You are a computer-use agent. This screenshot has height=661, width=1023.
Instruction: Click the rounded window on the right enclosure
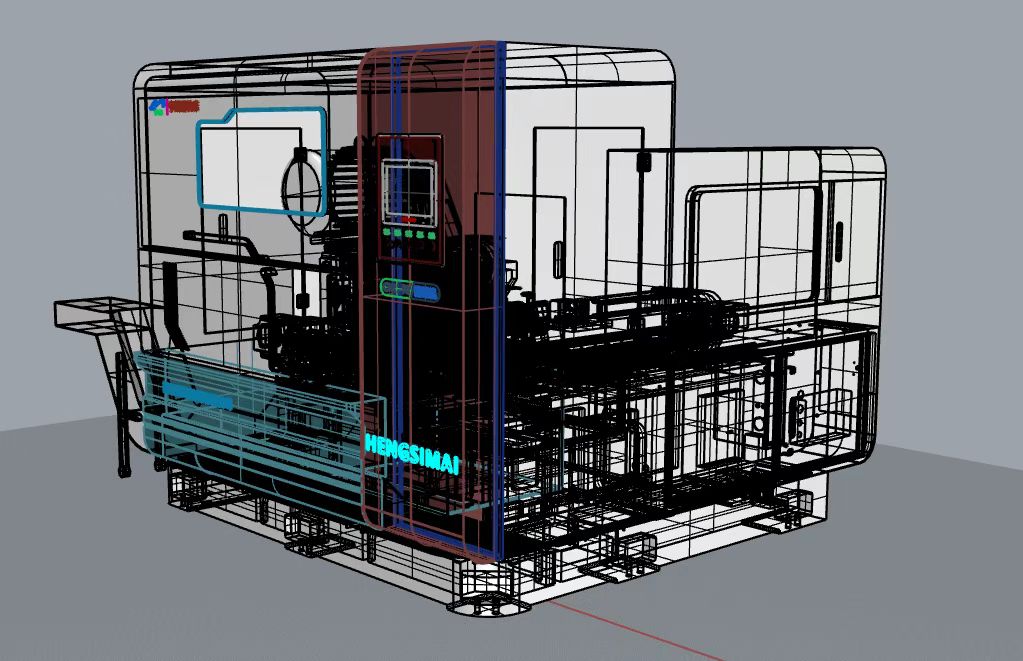[x=750, y=240]
